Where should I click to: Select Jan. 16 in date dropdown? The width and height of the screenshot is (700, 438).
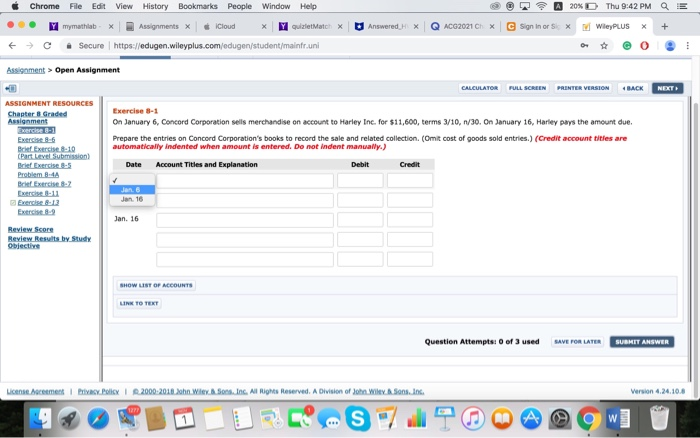[x=132, y=199]
